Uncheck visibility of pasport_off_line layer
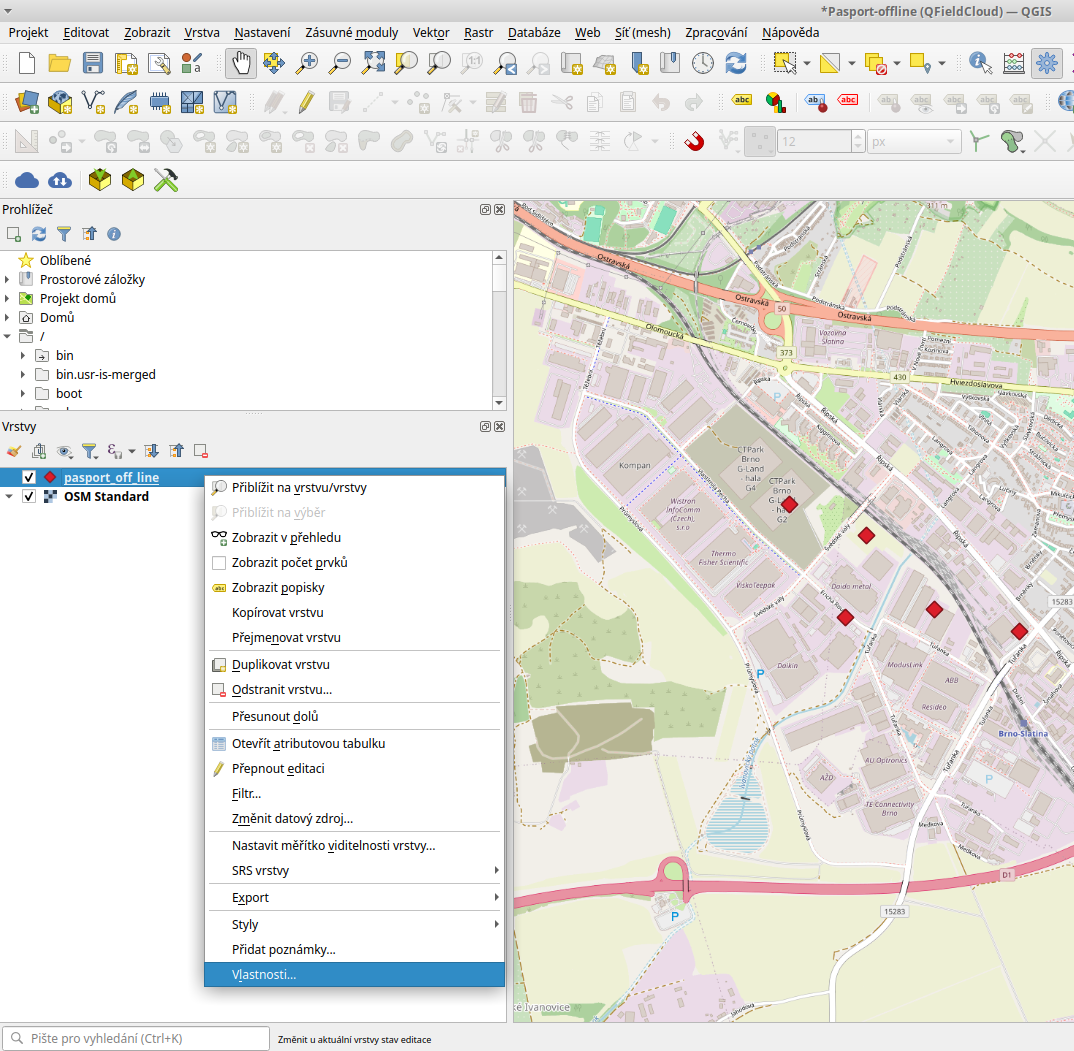Viewport: 1074px width, 1051px height. click(x=29, y=477)
